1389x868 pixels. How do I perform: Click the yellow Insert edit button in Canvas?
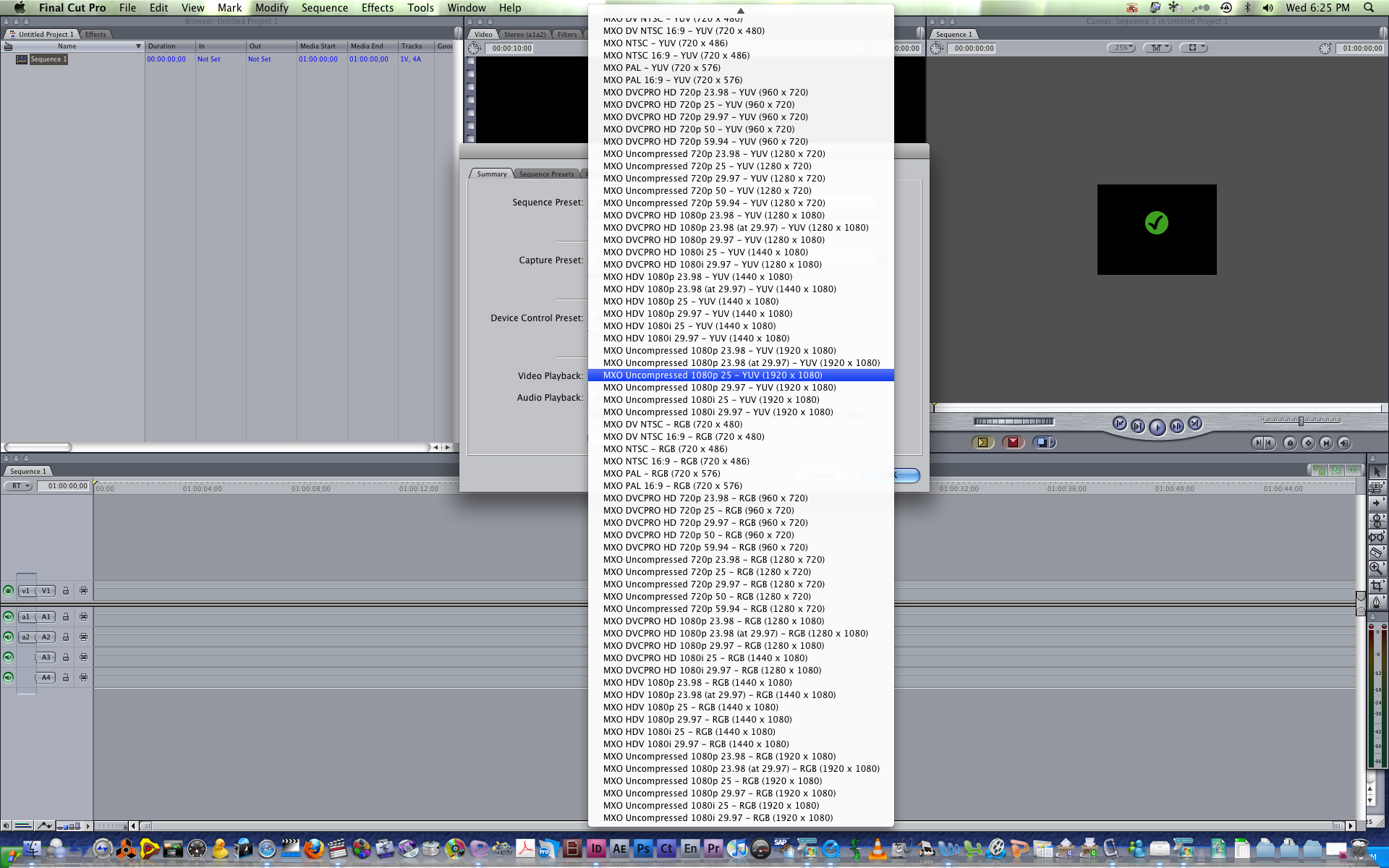pos(982,443)
